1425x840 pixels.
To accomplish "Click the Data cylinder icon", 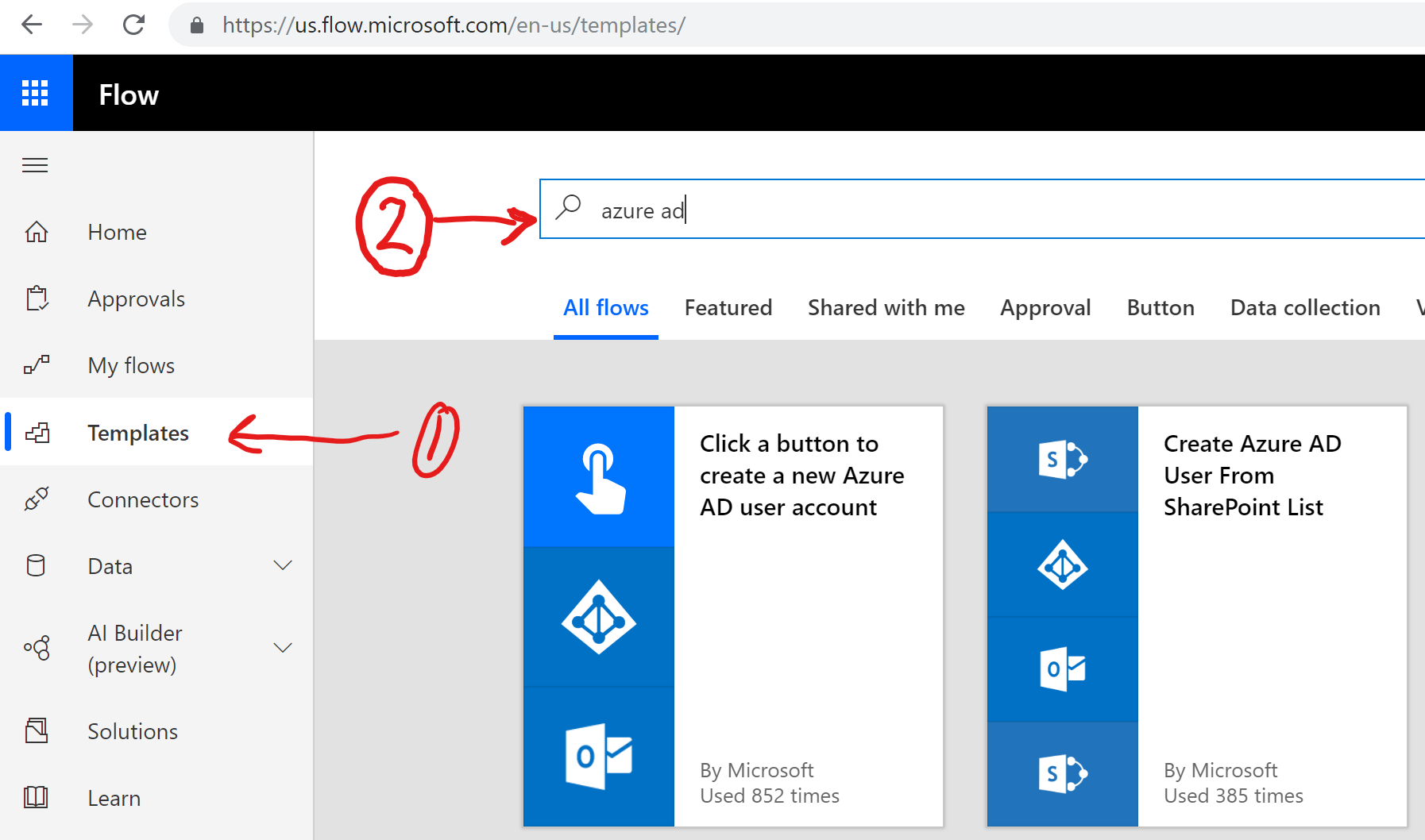I will pyautogui.click(x=36, y=566).
